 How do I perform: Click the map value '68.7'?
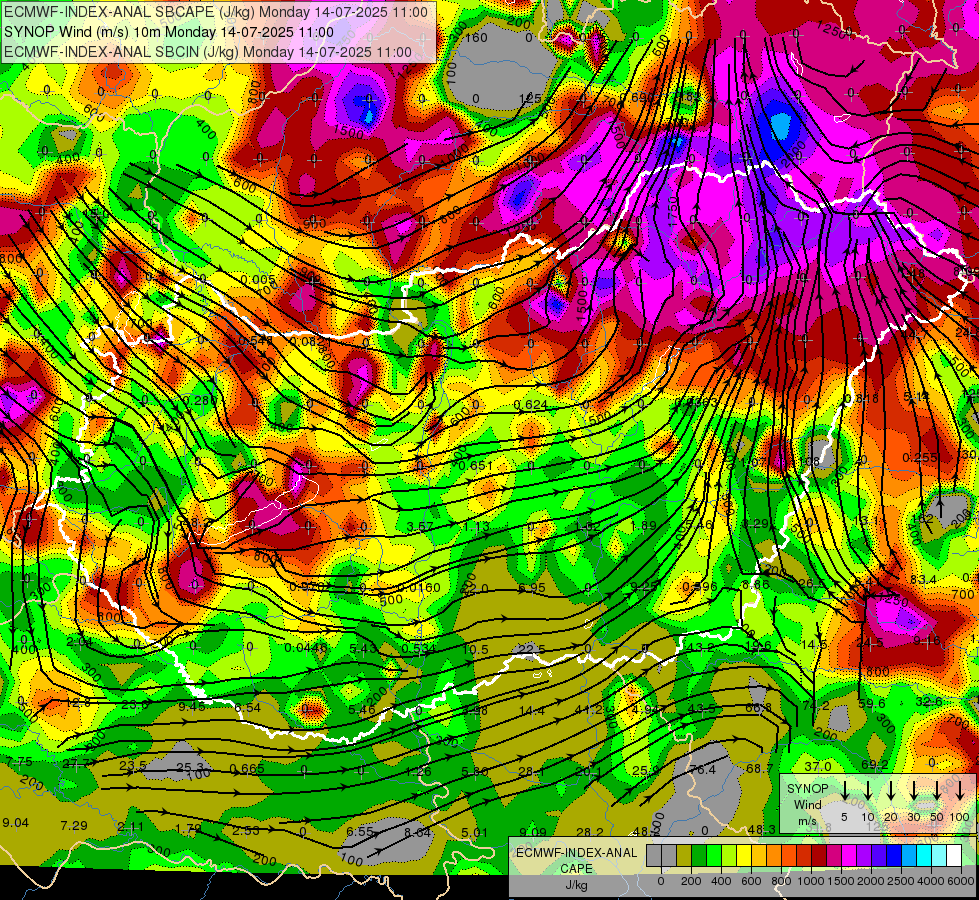[x=760, y=768]
